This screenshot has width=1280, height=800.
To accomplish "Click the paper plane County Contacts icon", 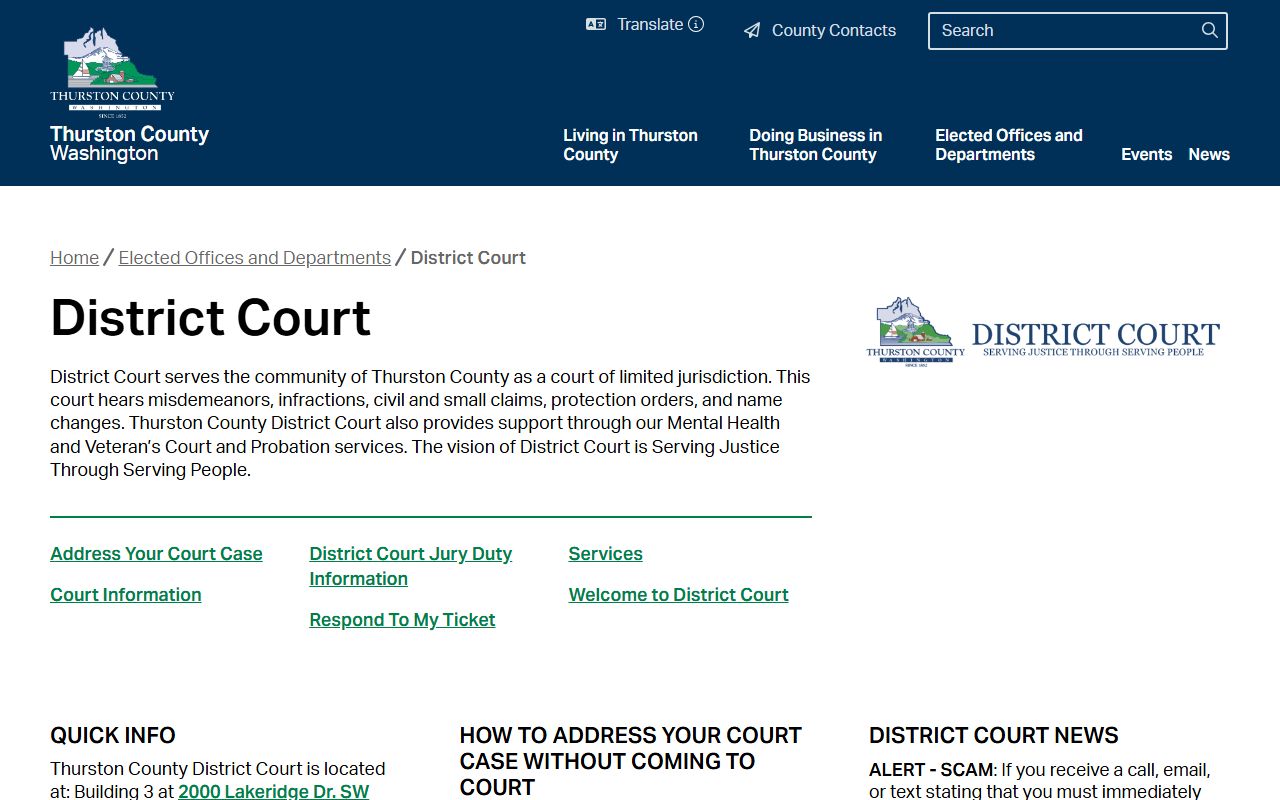I will point(752,31).
